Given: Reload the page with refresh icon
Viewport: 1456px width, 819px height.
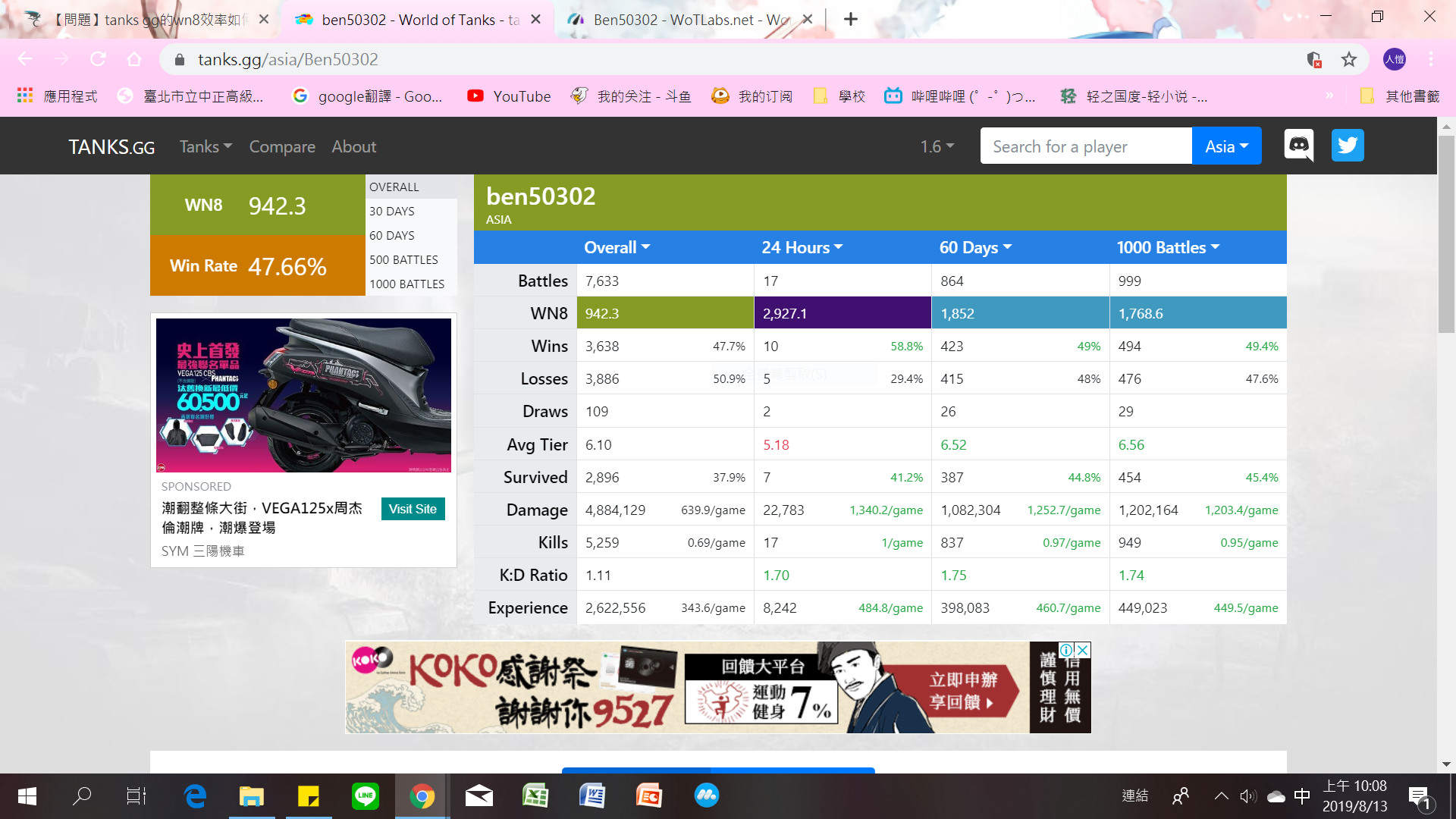Looking at the screenshot, I should (x=98, y=59).
